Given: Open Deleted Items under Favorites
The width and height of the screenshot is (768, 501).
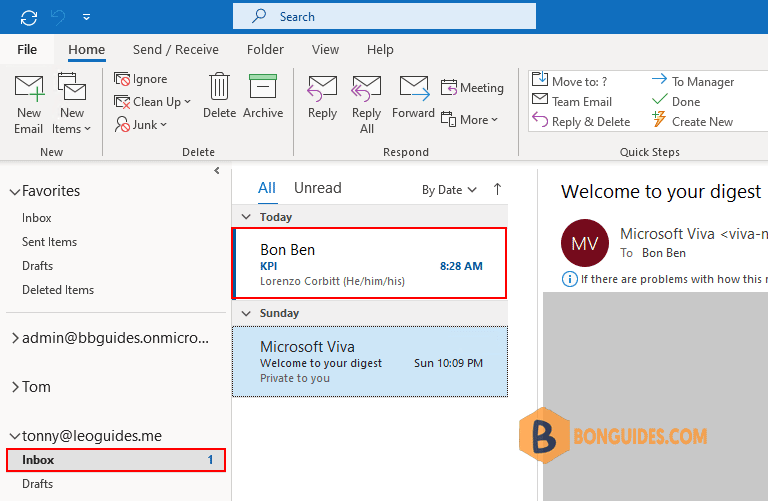Looking at the screenshot, I should pos(58,290).
